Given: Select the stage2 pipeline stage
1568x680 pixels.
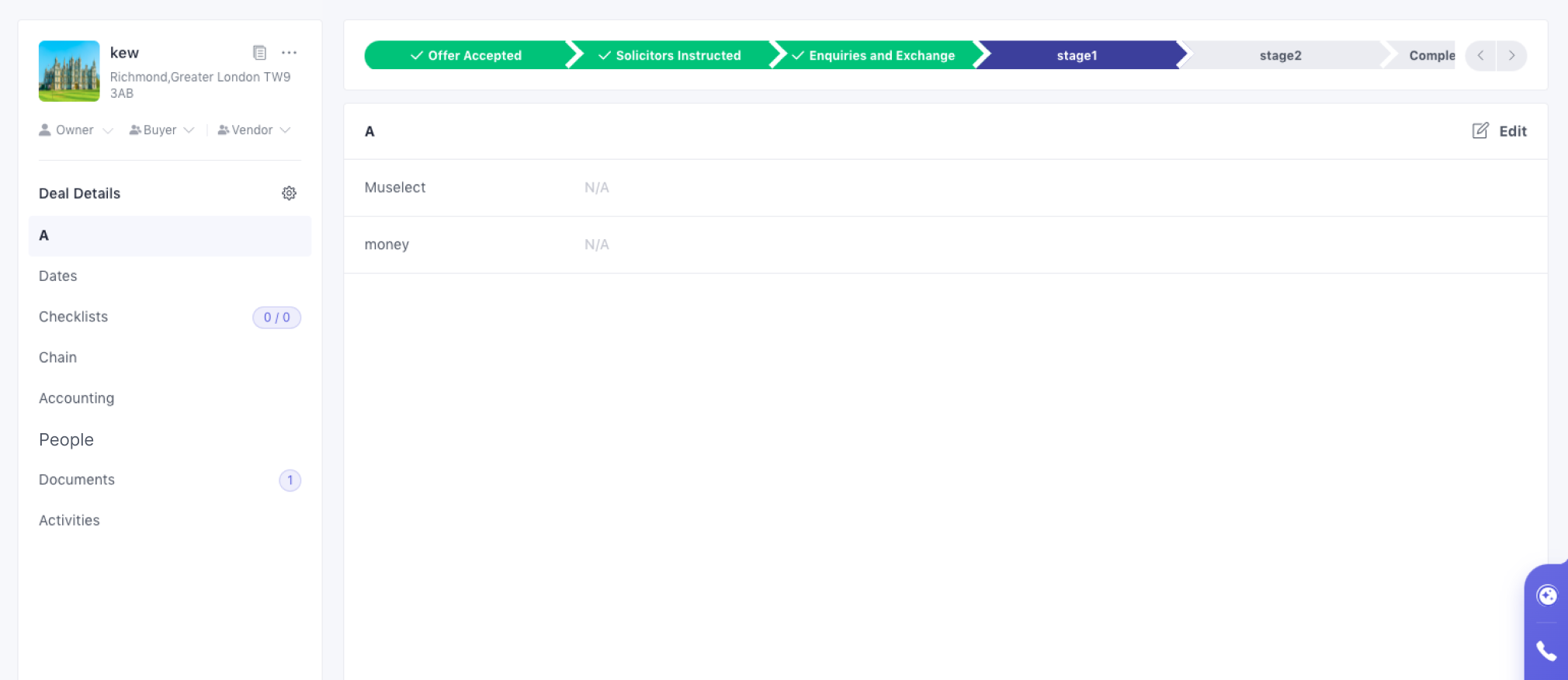Looking at the screenshot, I should click(x=1280, y=56).
